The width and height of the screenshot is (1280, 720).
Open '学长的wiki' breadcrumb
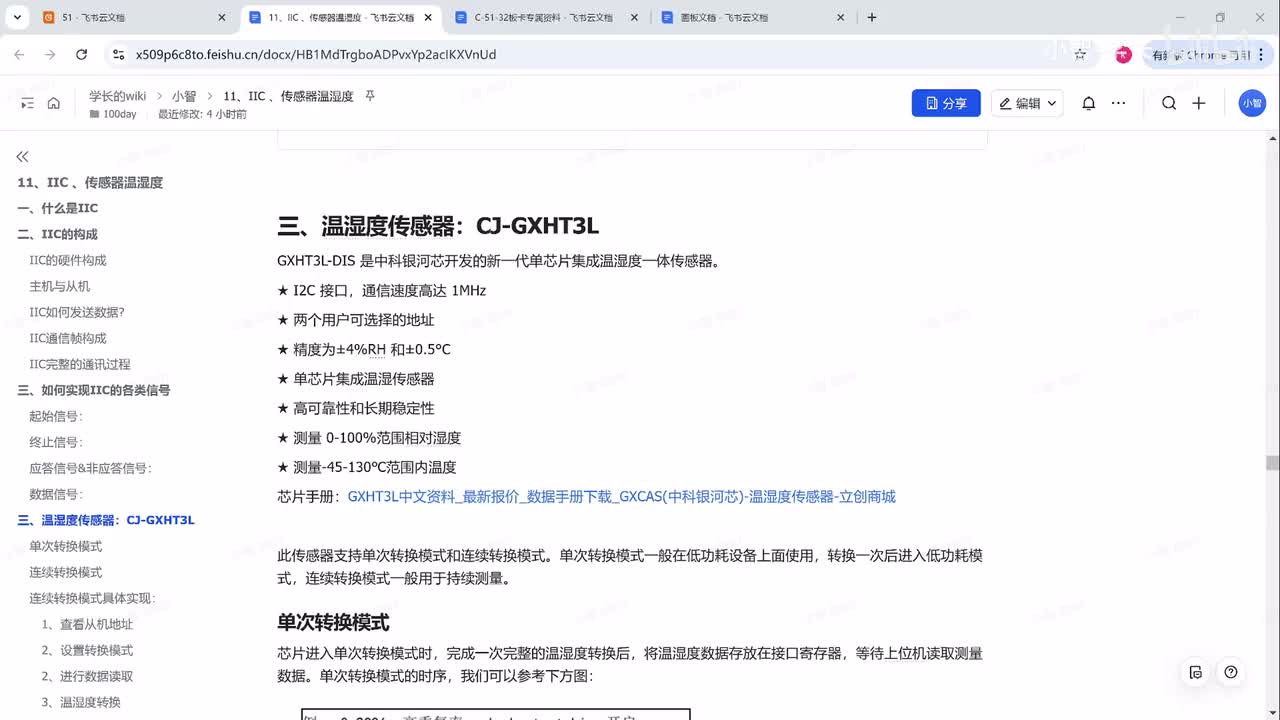pos(117,96)
